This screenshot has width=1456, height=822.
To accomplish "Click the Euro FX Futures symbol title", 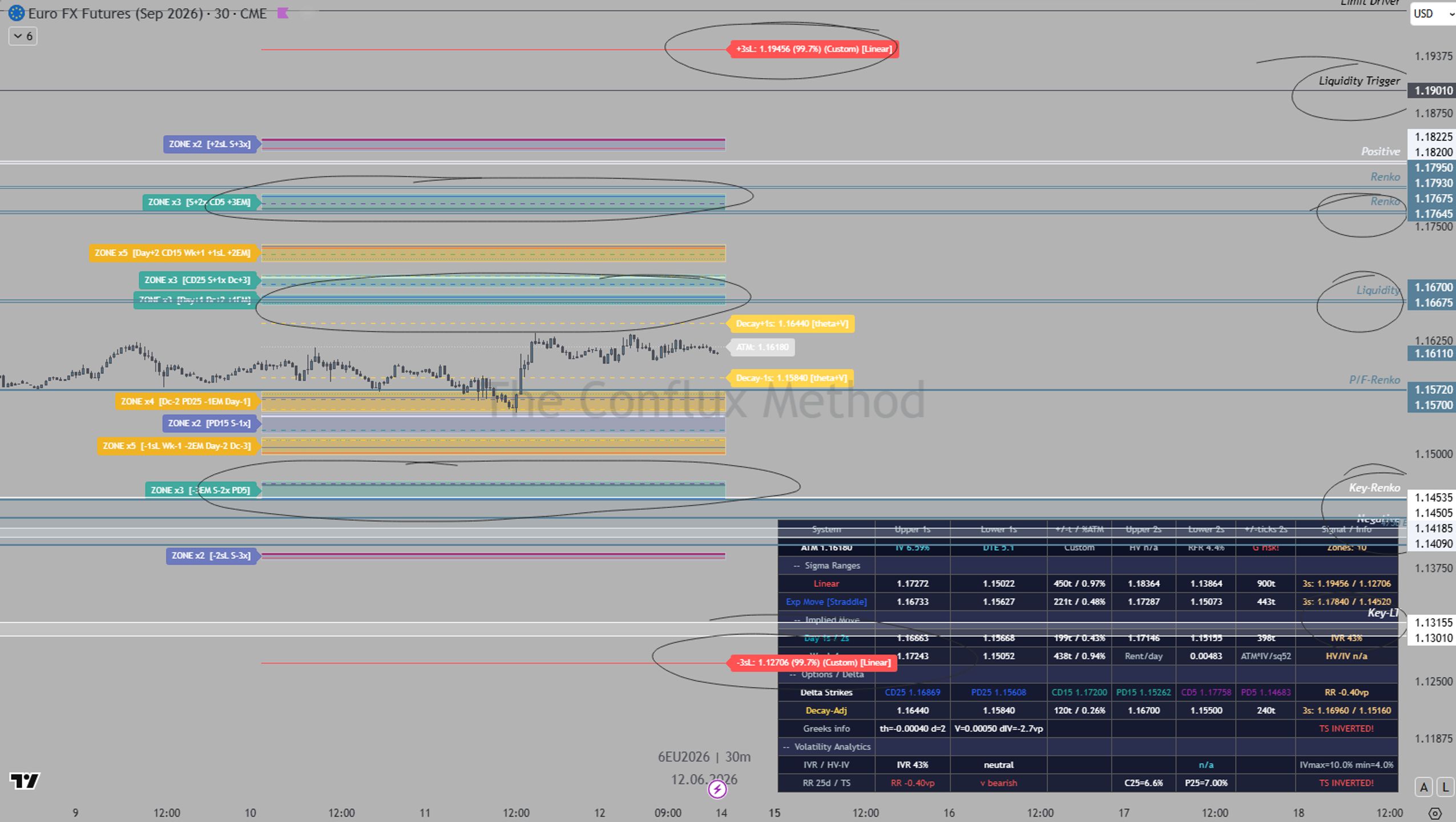I will pyautogui.click(x=147, y=13).
